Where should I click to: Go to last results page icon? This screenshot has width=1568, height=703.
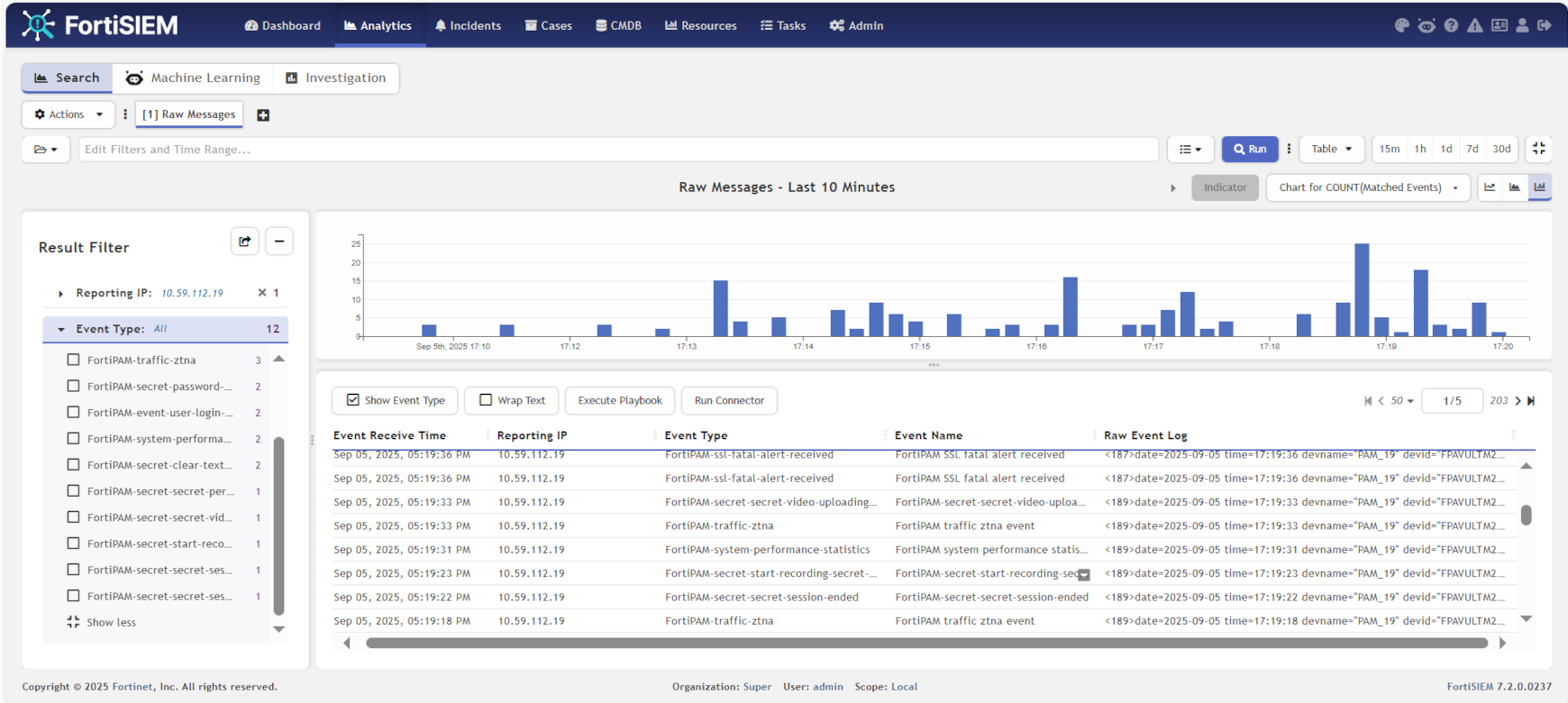tap(1531, 401)
